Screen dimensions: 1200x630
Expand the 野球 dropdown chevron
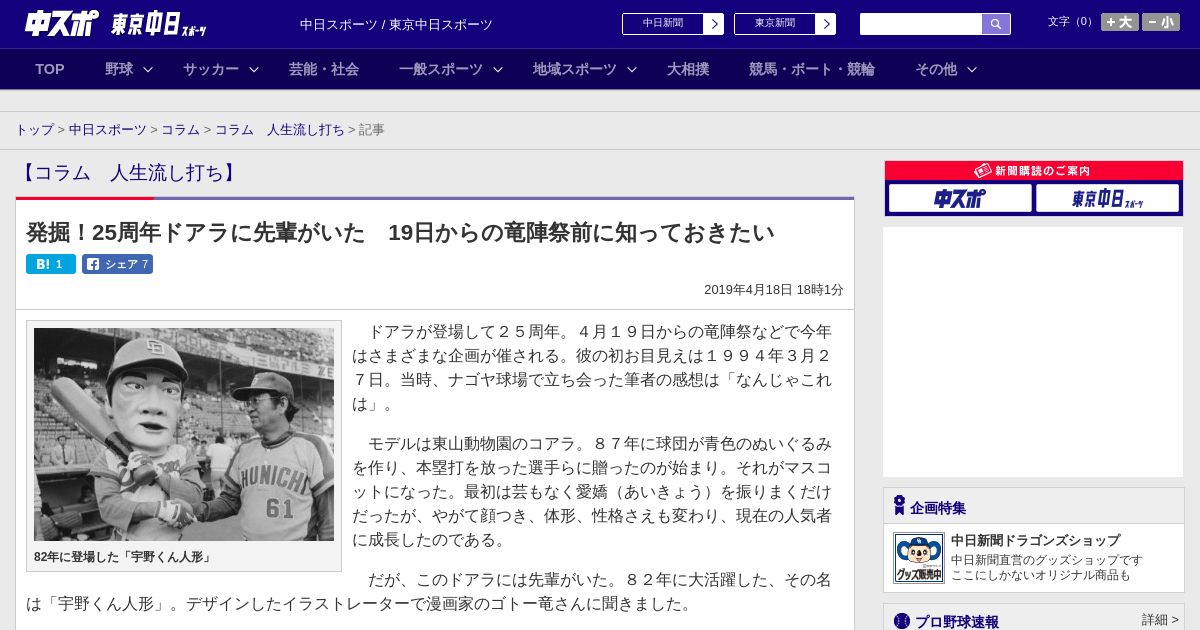(148, 69)
